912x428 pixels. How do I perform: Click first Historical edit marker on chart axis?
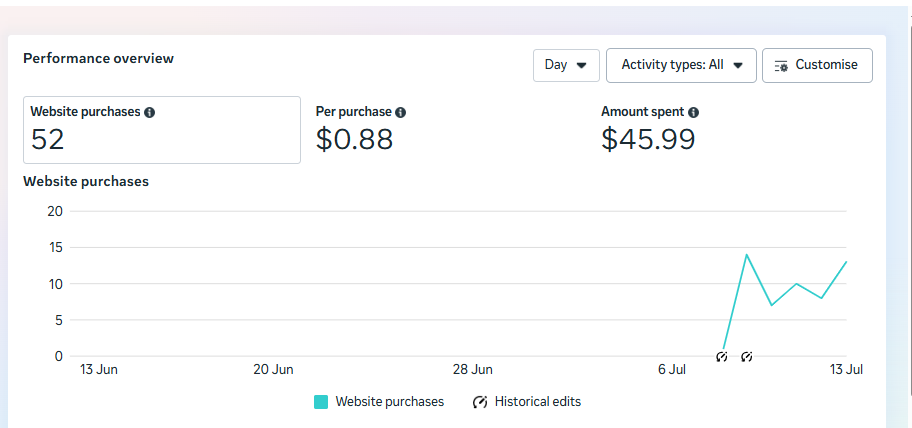[x=722, y=357]
